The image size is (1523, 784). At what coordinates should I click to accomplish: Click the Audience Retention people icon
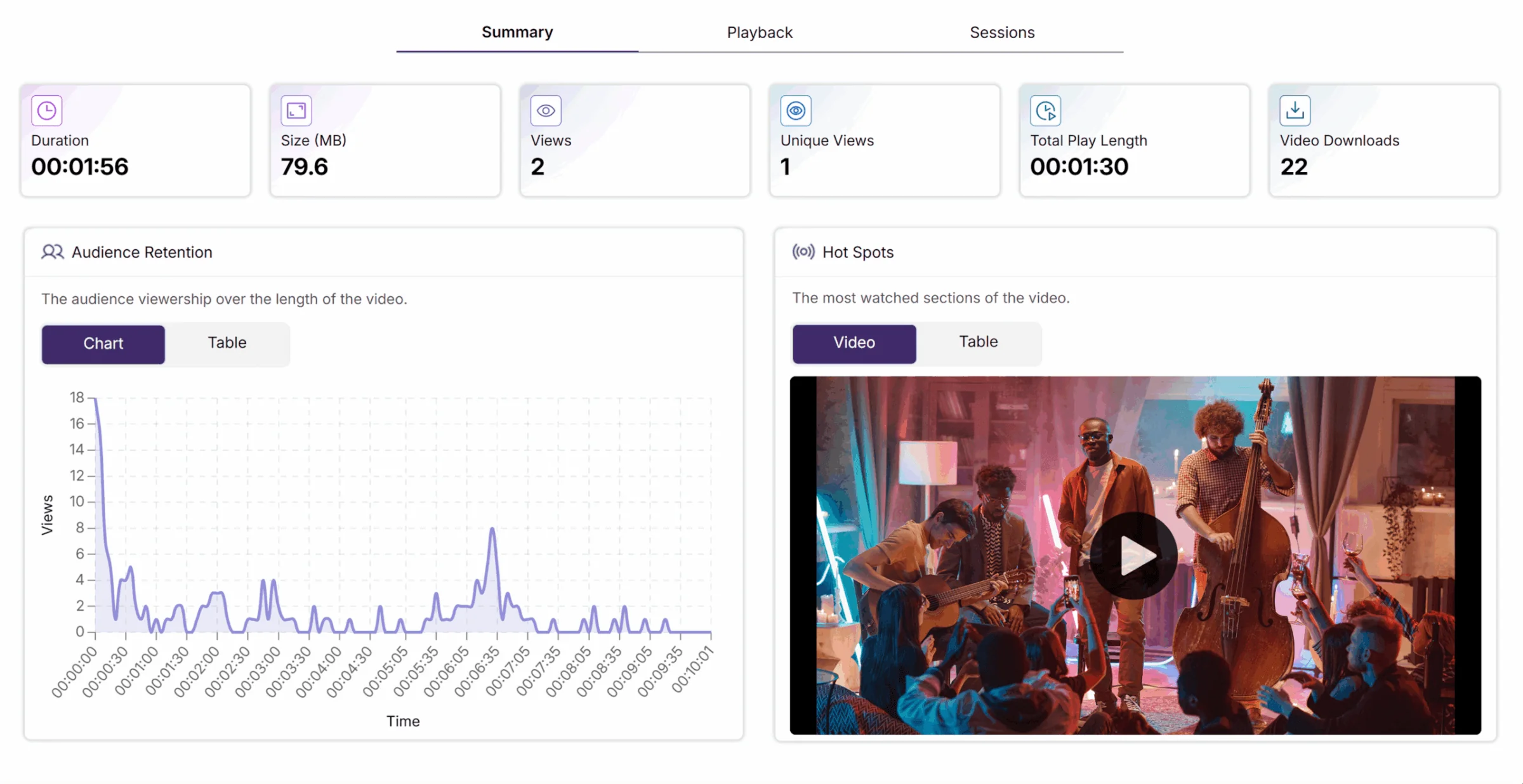(53, 252)
